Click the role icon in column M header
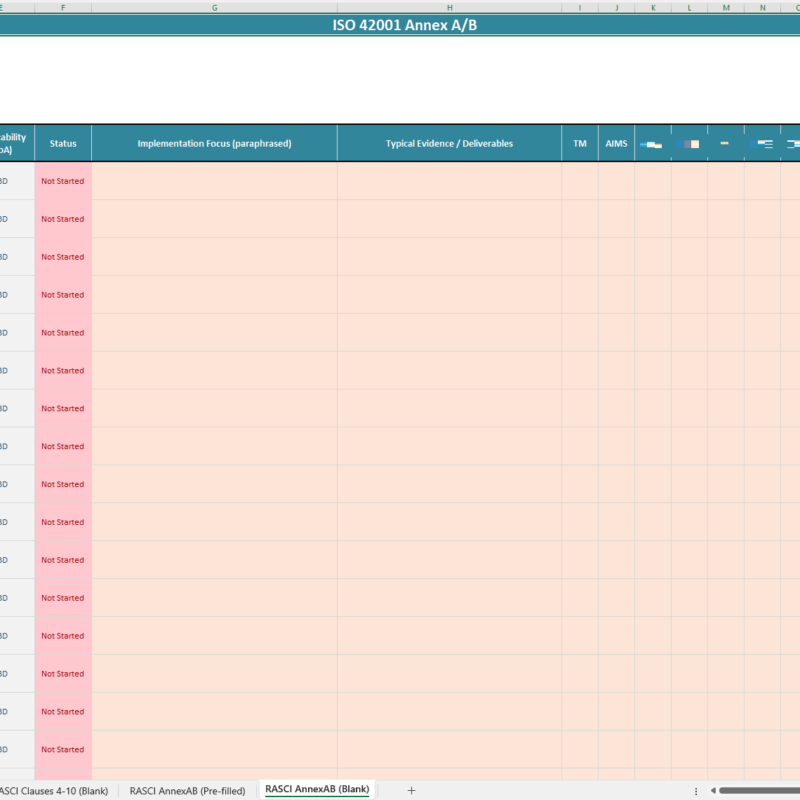This screenshot has height=800, width=800. pyautogui.click(x=724, y=143)
